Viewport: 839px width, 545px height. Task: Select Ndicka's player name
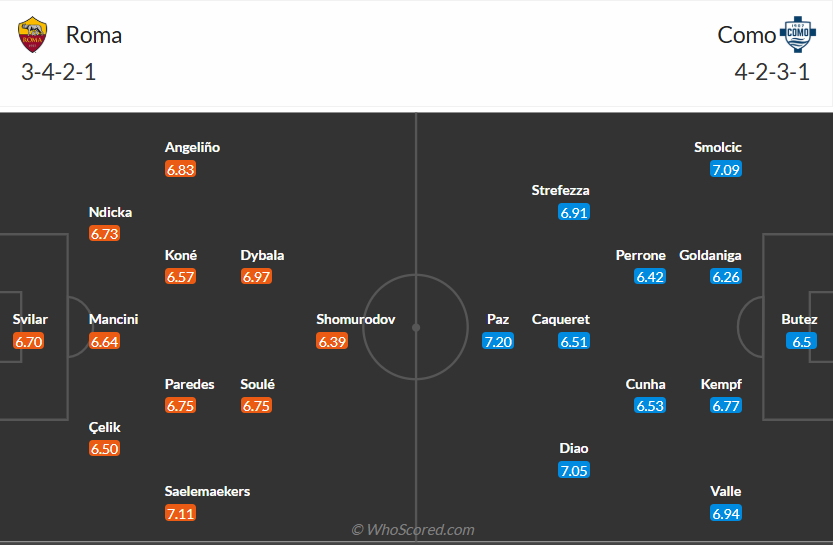110,212
